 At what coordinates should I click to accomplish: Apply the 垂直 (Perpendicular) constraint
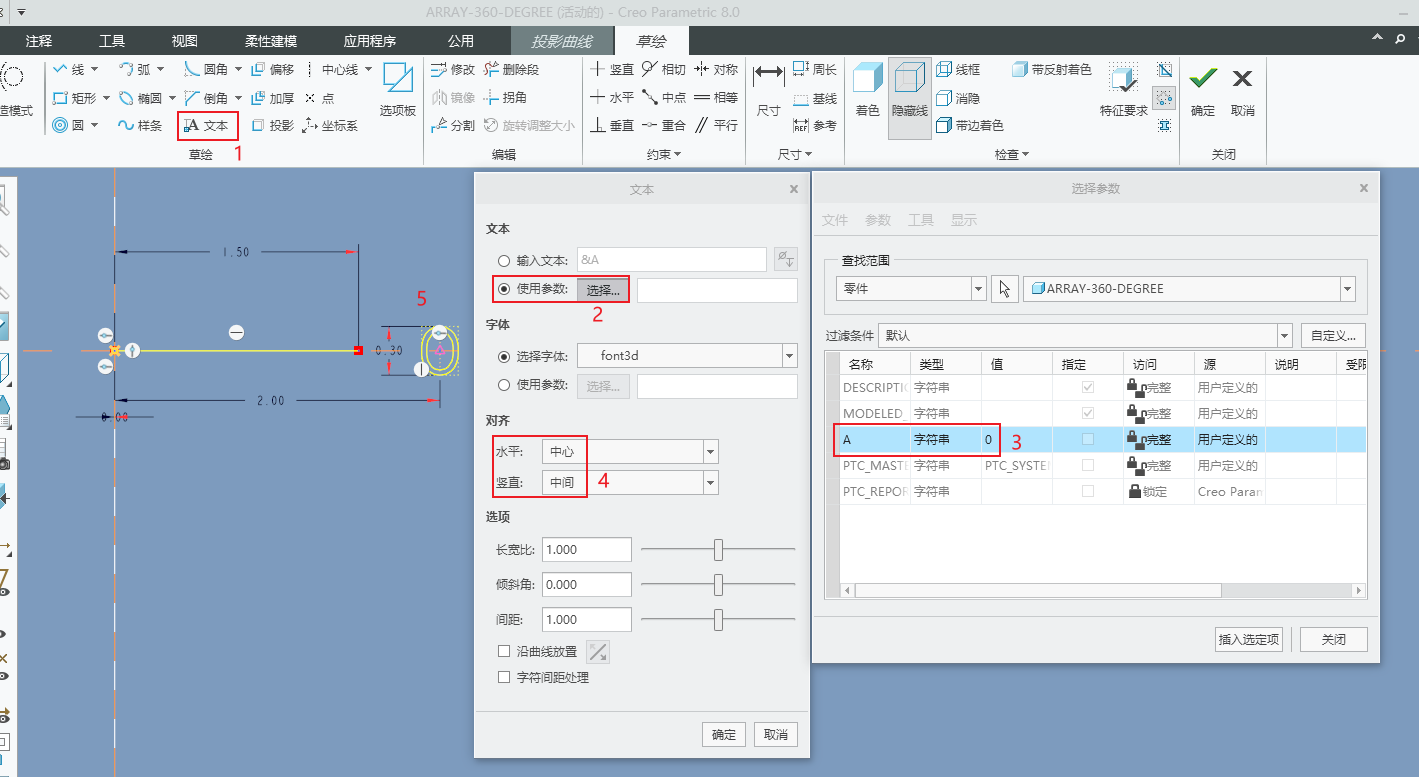pyautogui.click(x=612, y=126)
